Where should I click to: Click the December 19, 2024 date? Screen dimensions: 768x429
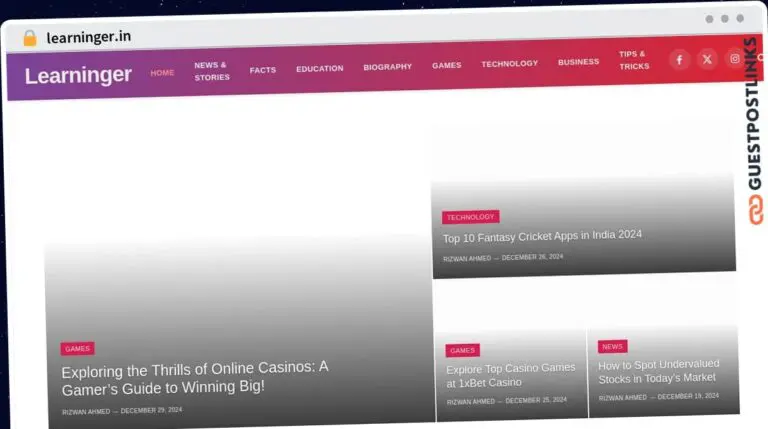(688, 396)
